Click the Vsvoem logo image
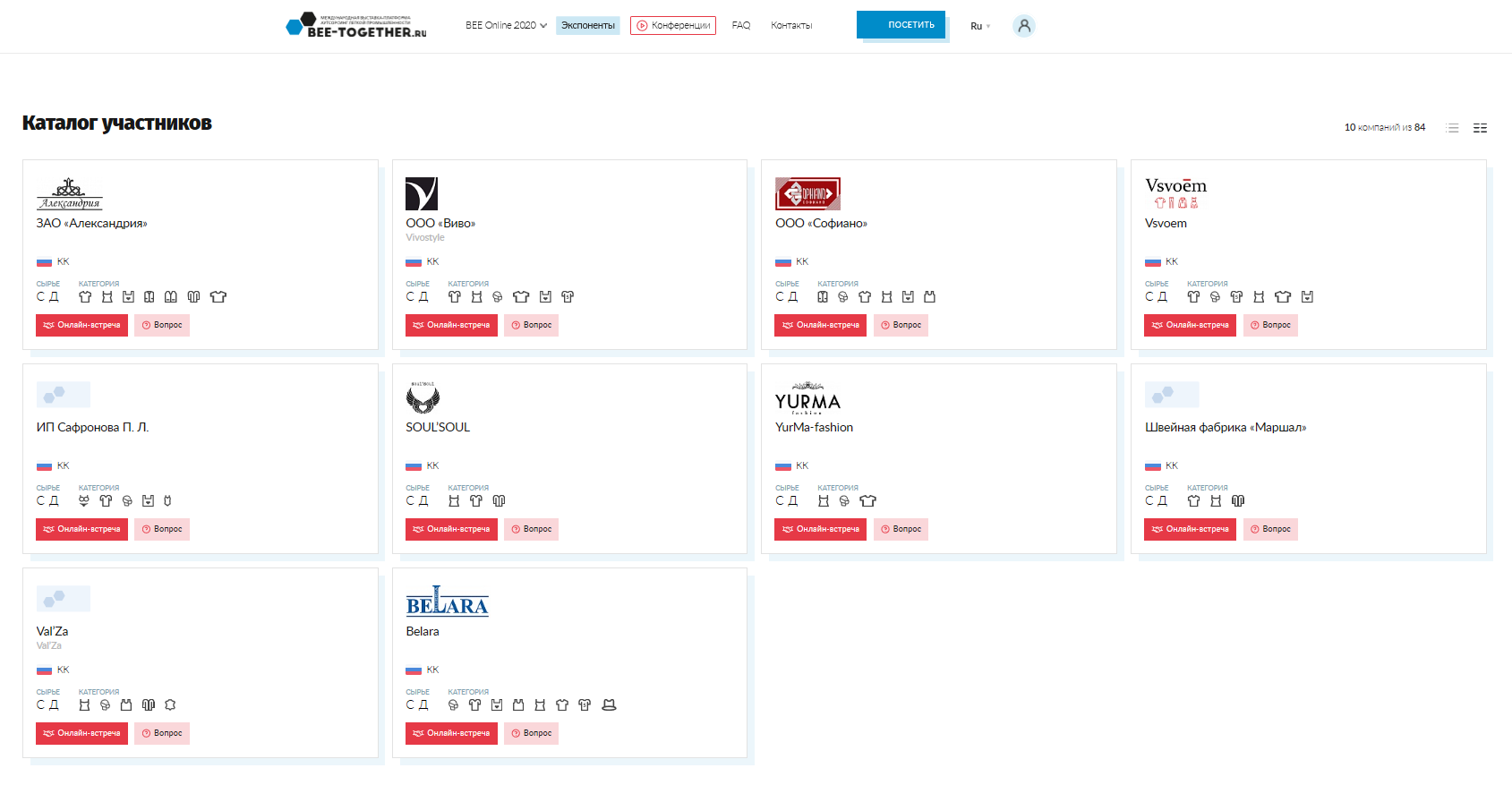Image resolution: width=1512 pixels, height=785 pixels. click(x=1175, y=192)
